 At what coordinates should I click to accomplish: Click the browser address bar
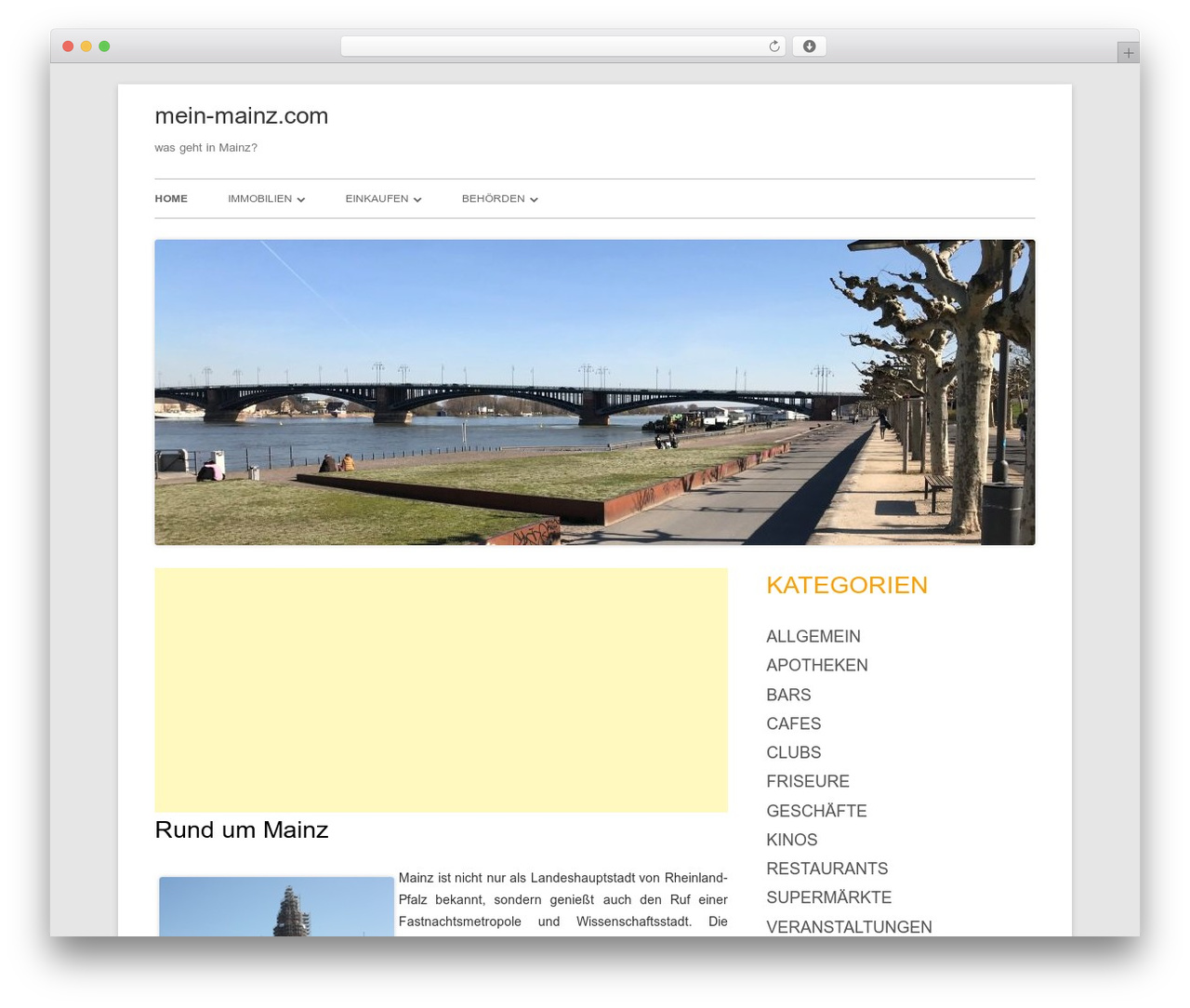(562, 46)
